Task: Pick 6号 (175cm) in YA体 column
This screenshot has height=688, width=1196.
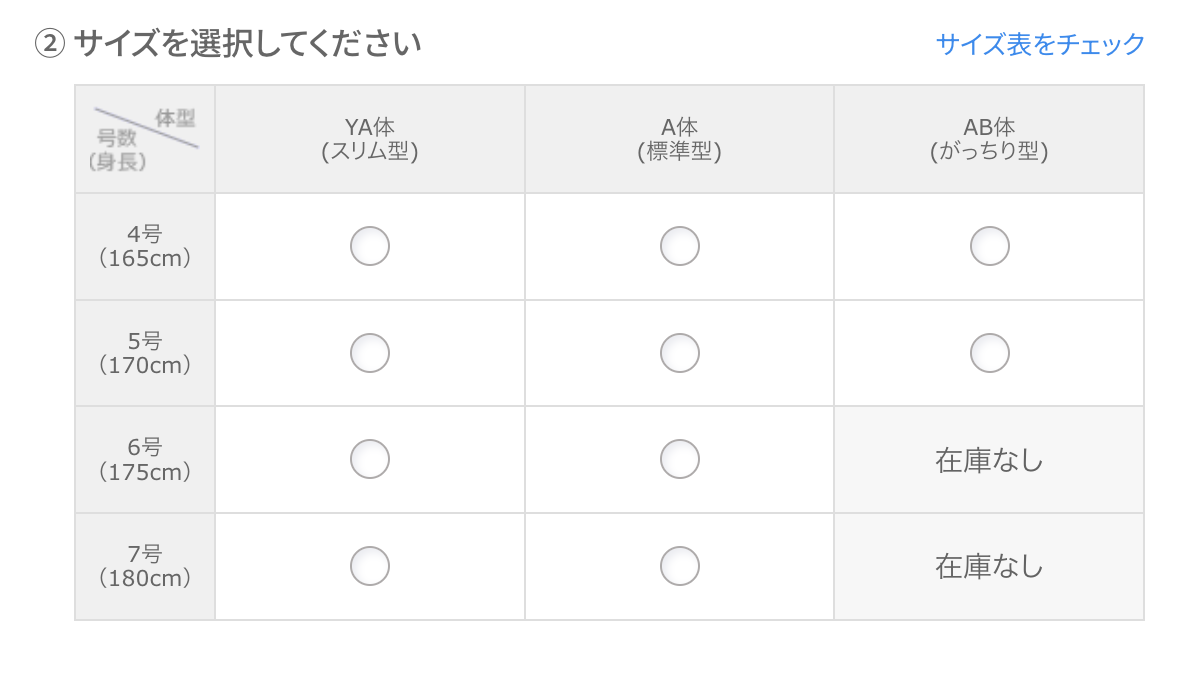Action: (x=370, y=460)
